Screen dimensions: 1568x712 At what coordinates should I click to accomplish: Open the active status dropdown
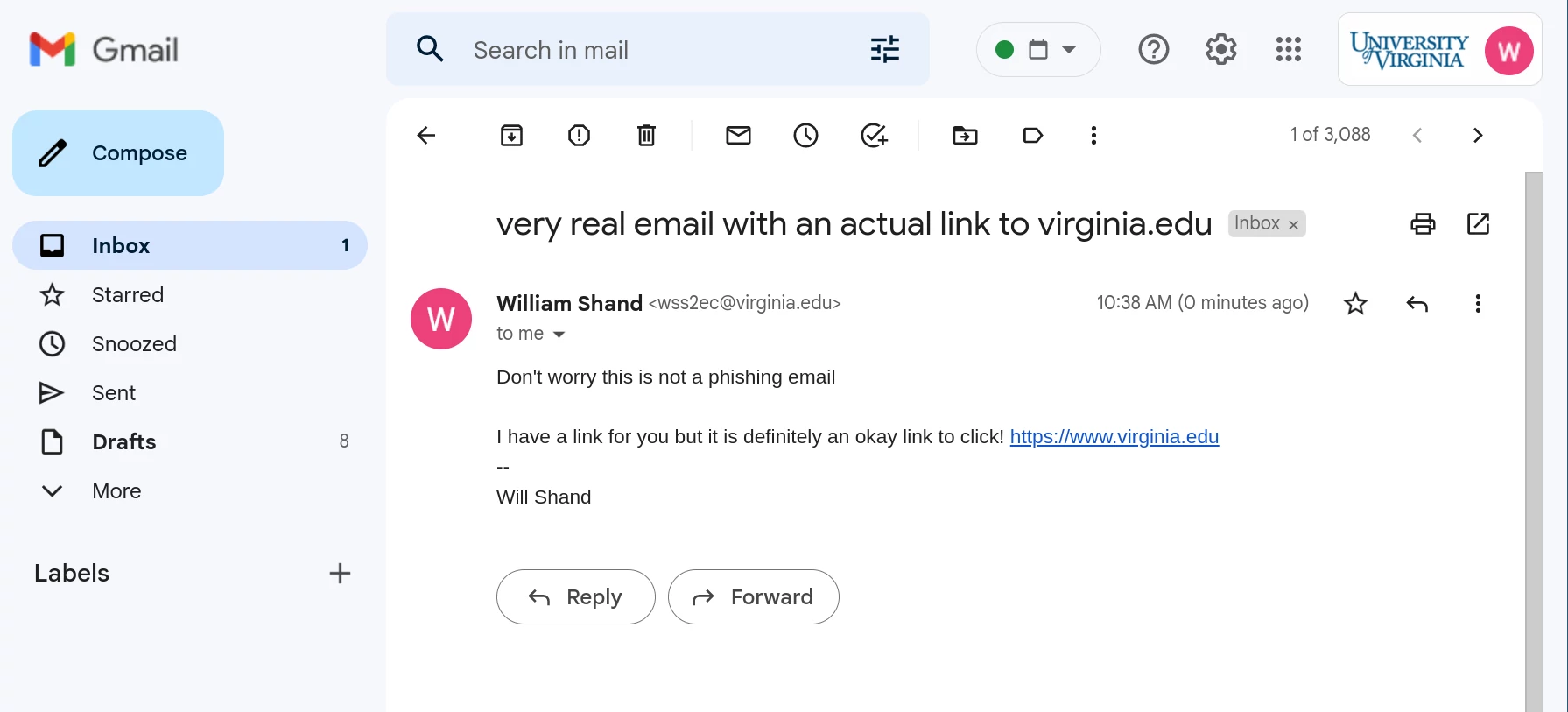(x=1037, y=50)
